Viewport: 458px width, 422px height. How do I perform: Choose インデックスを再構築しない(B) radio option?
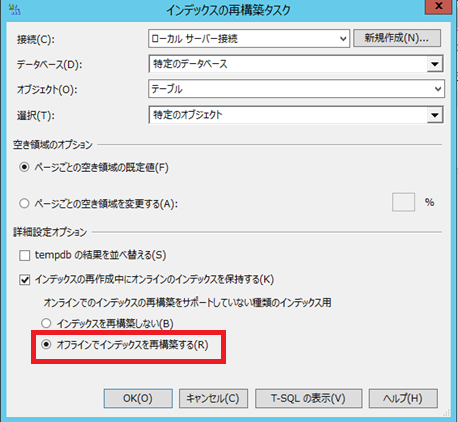click(46, 323)
